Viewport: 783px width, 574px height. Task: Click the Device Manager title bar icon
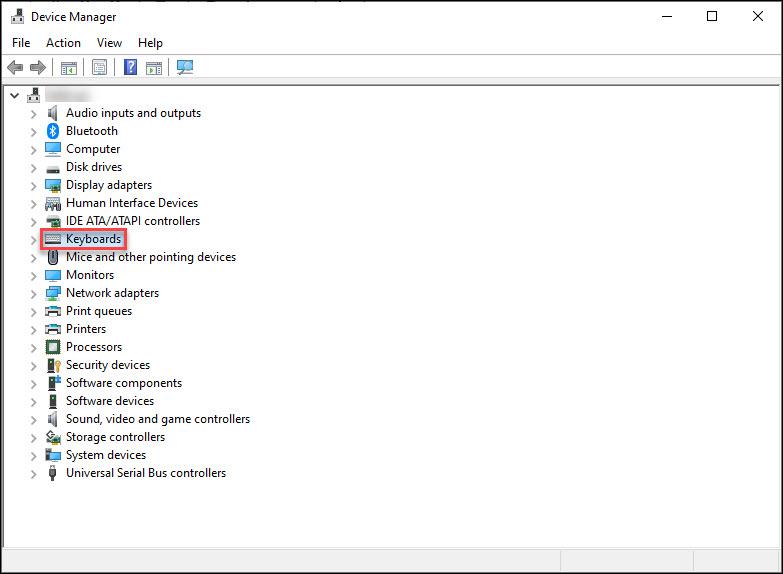17,16
